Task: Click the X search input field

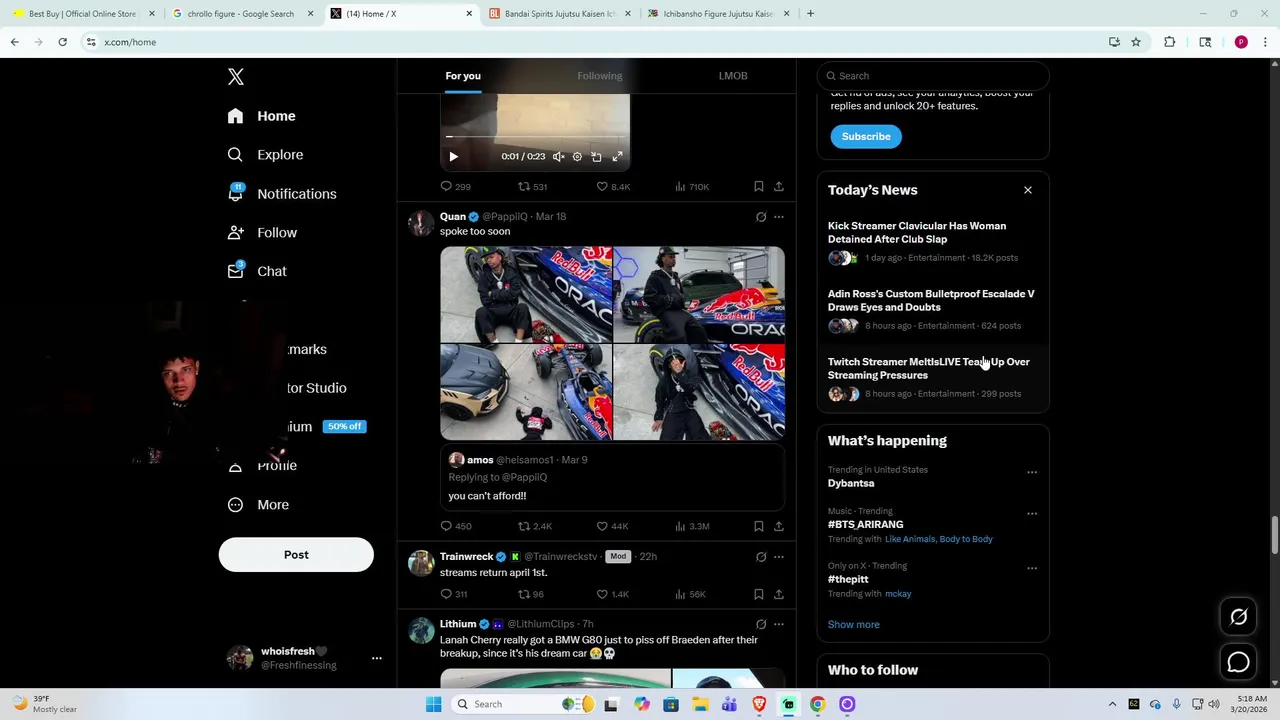Action: 933,76
